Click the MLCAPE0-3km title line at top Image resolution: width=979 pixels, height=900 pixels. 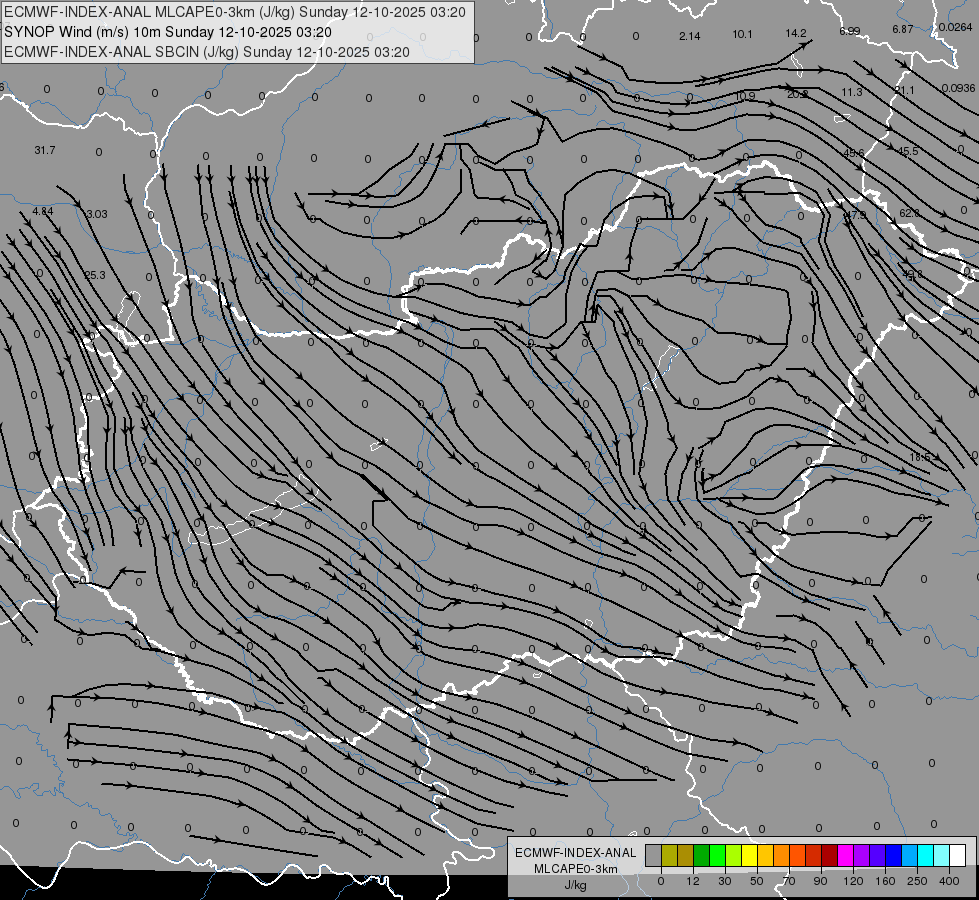(235, 12)
